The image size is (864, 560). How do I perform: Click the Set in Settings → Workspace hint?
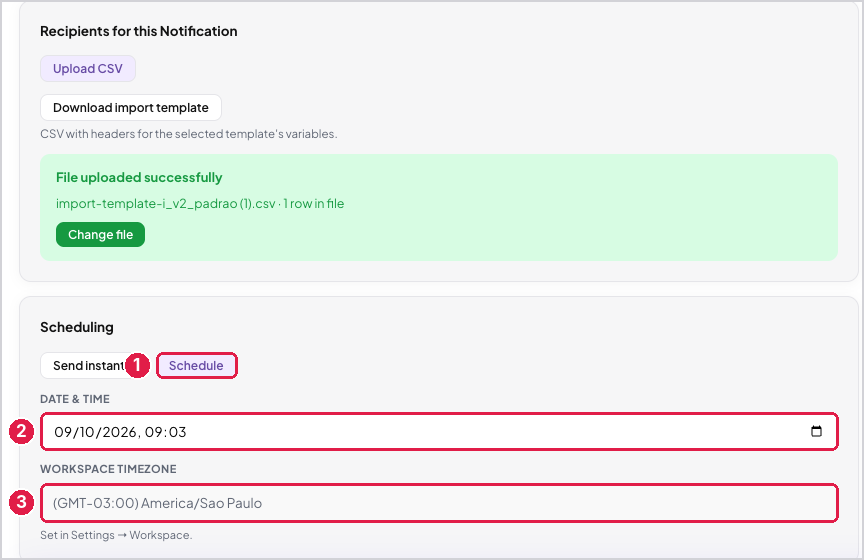[x=116, y=535]
